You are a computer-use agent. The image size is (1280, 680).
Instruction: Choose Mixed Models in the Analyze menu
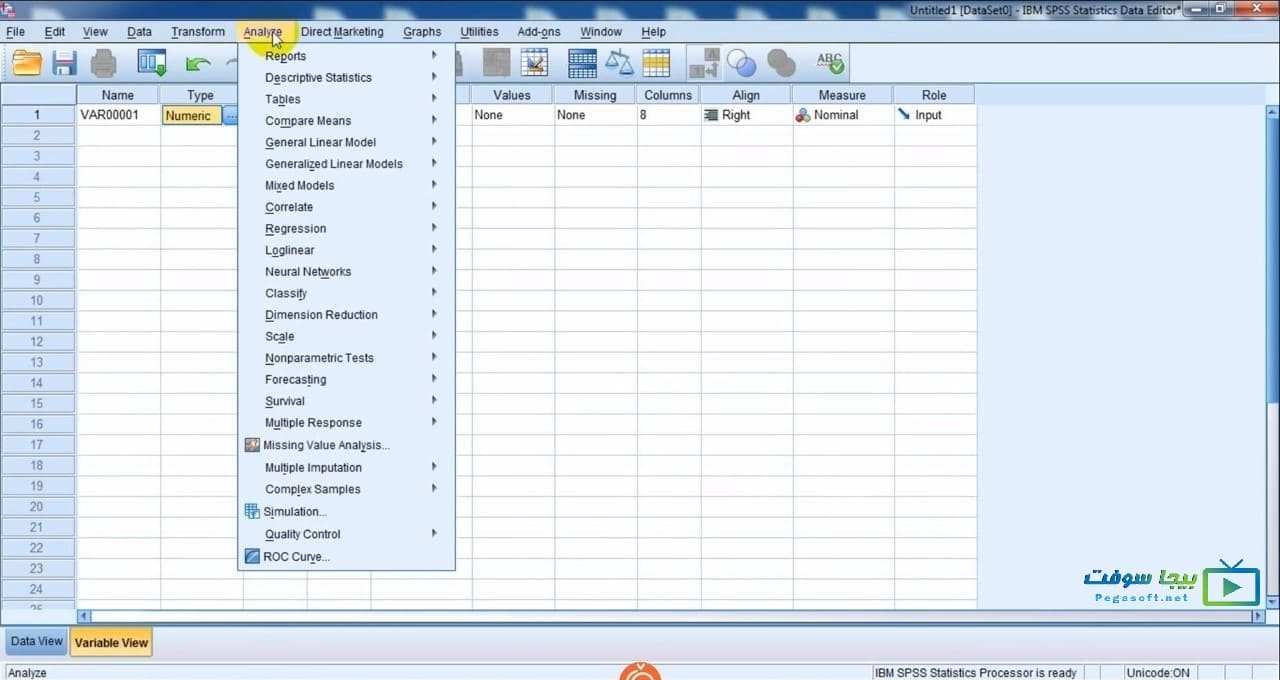click(346, 185)
